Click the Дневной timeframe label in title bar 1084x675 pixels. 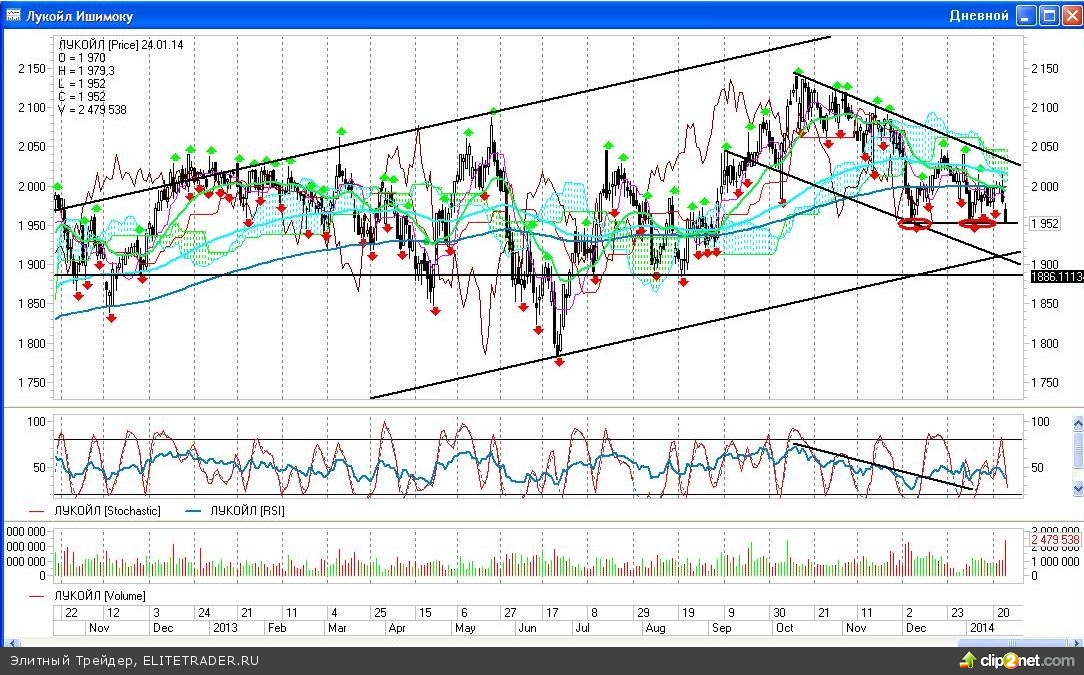[x=977, y=16]
